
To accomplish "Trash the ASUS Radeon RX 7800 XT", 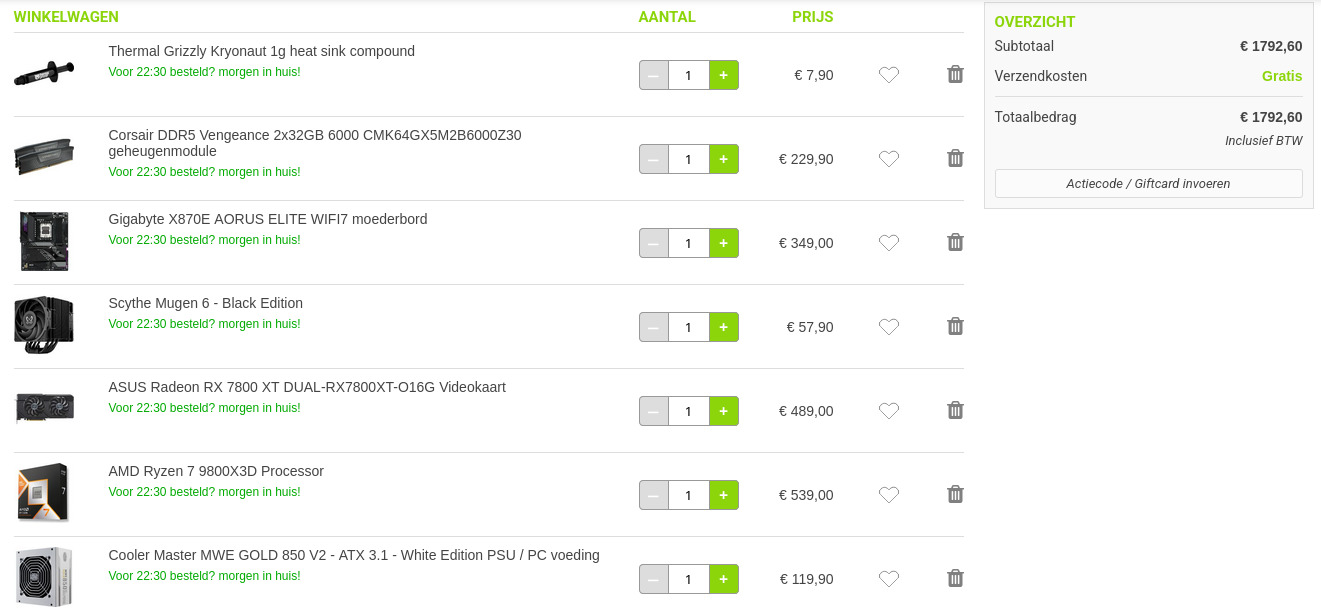I will (x=955, y=410).
